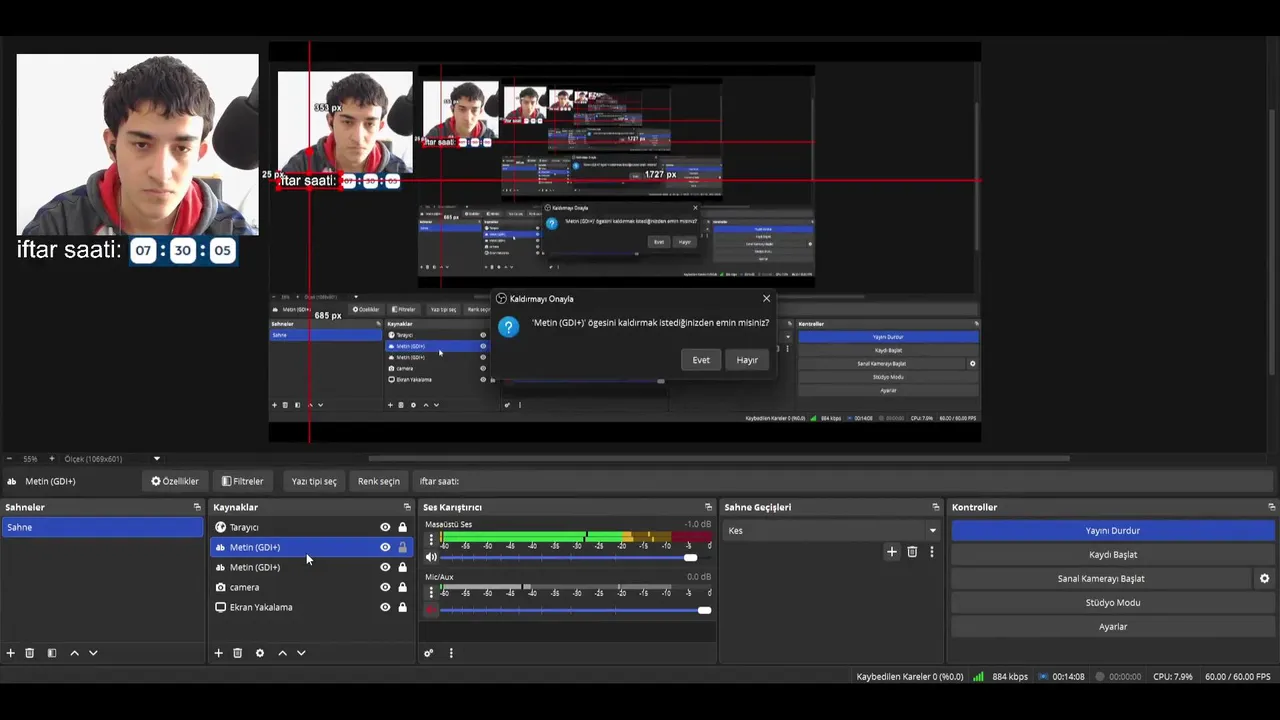
Task: Click the Masaüstü Ses volume slider handle
Action: 690,557
